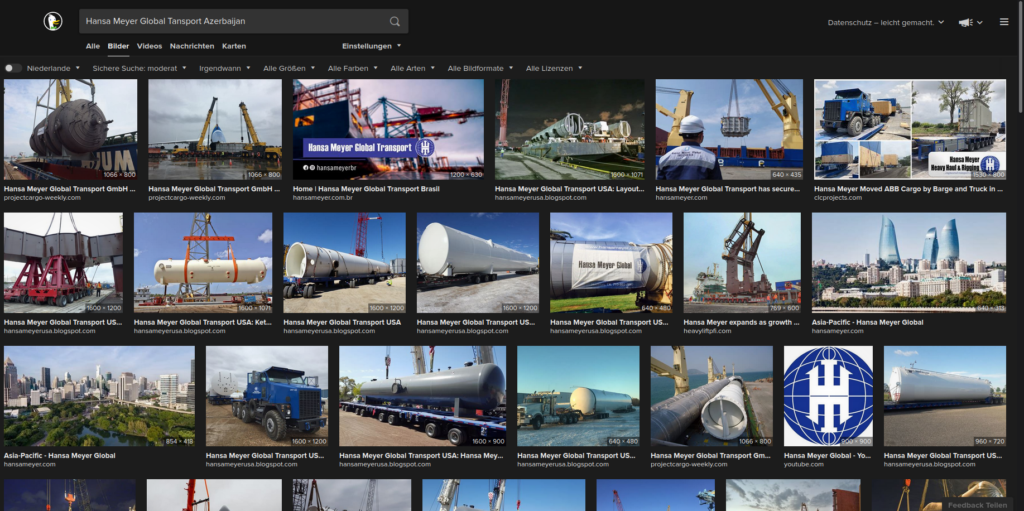Click into the search query field
Image resolution: width=1024 pixels, height=511 pixels.
click(x=232, y=22)
